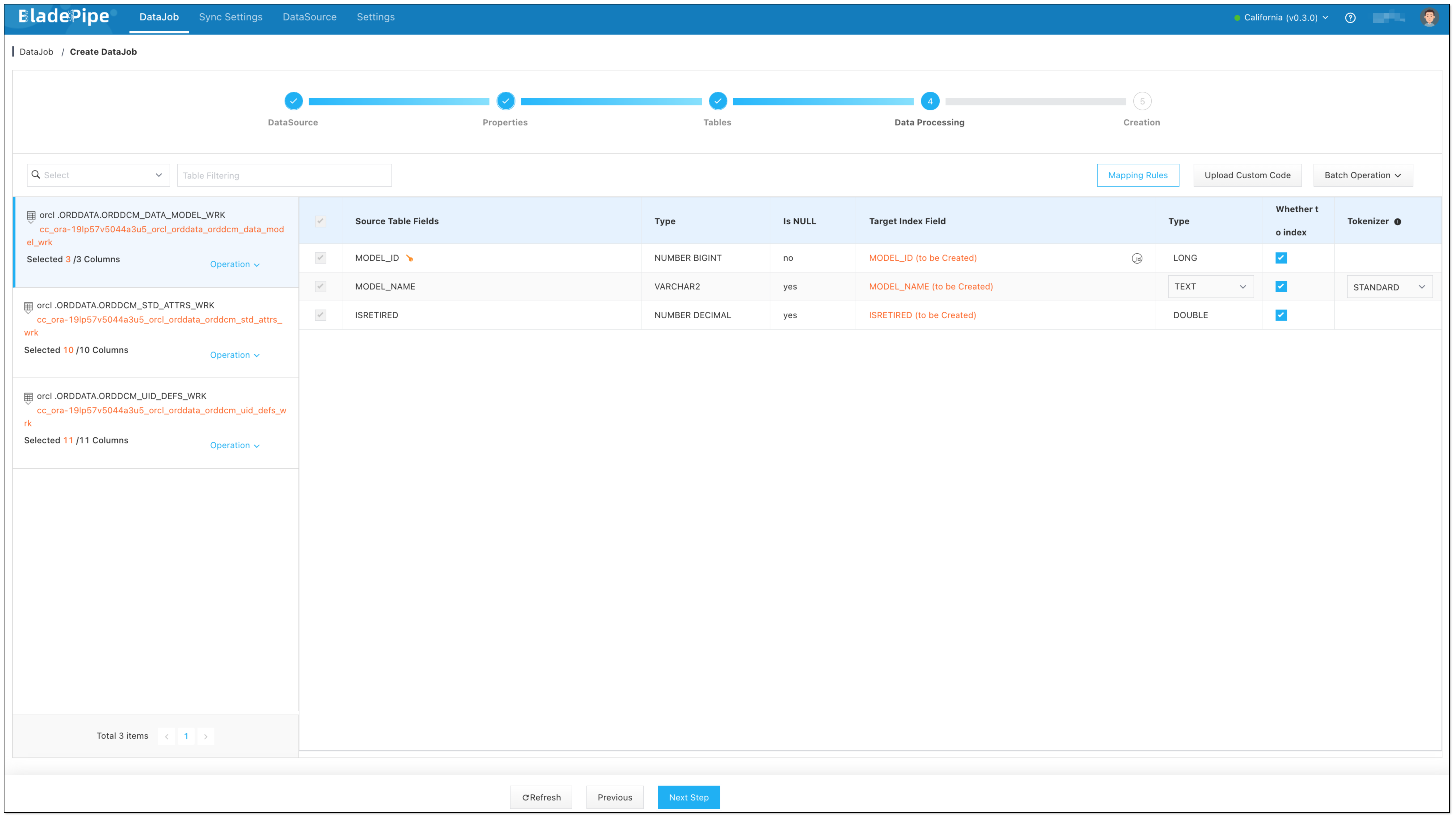Click the Next Step button
Image resolution: width=1456 pixels, height=819 pixels.
(x=688, y=797)
